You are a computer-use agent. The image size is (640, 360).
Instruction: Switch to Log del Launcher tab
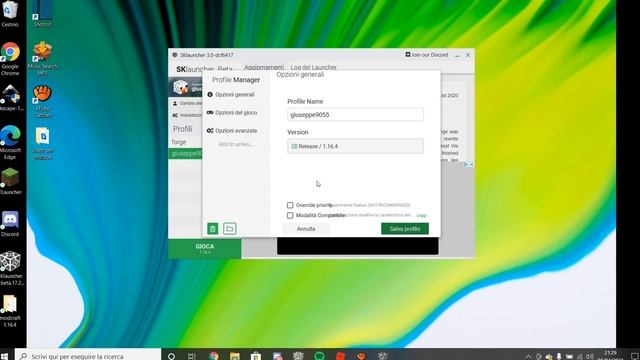313,67
